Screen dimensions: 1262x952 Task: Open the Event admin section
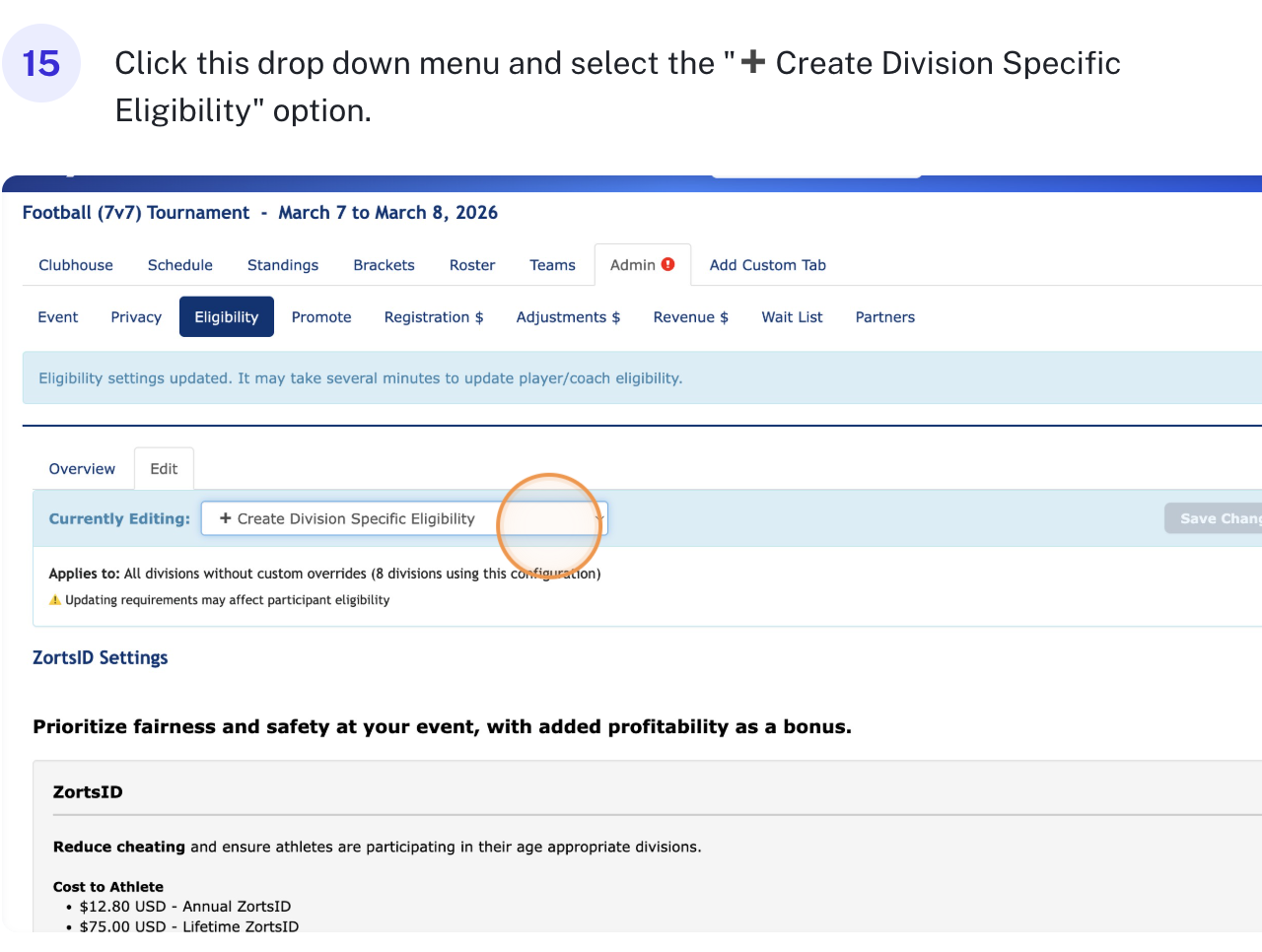(58, 317)
